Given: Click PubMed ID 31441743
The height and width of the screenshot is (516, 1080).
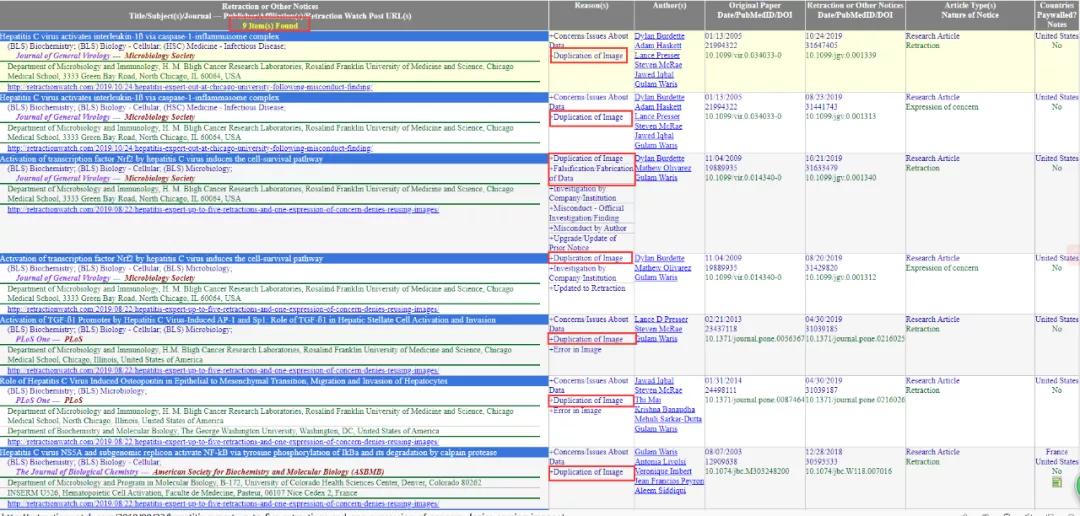Looking at the screenshot, I should [823, 107].
